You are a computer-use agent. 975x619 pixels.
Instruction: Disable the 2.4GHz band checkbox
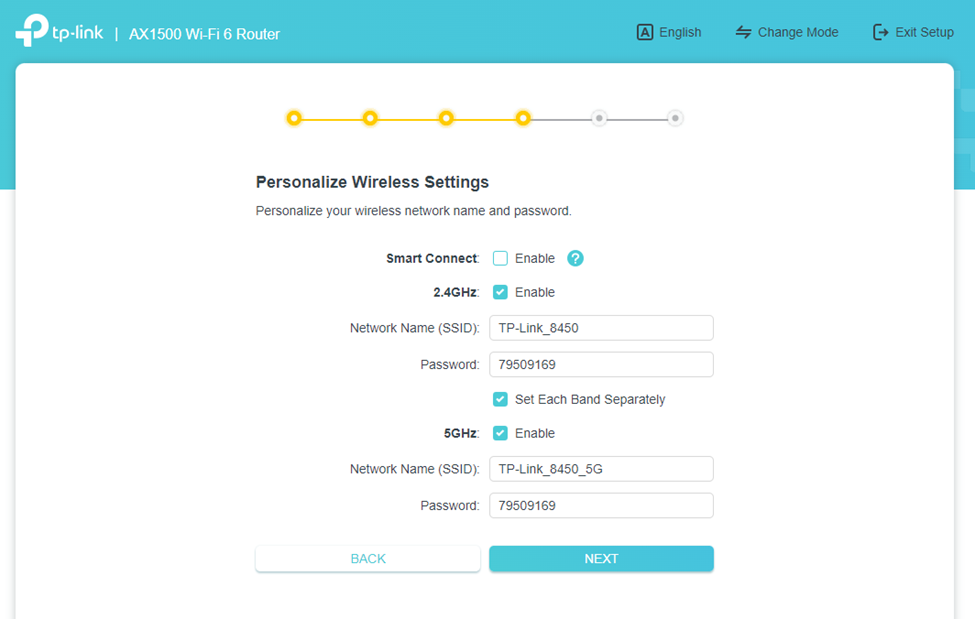tap(500, 292)
